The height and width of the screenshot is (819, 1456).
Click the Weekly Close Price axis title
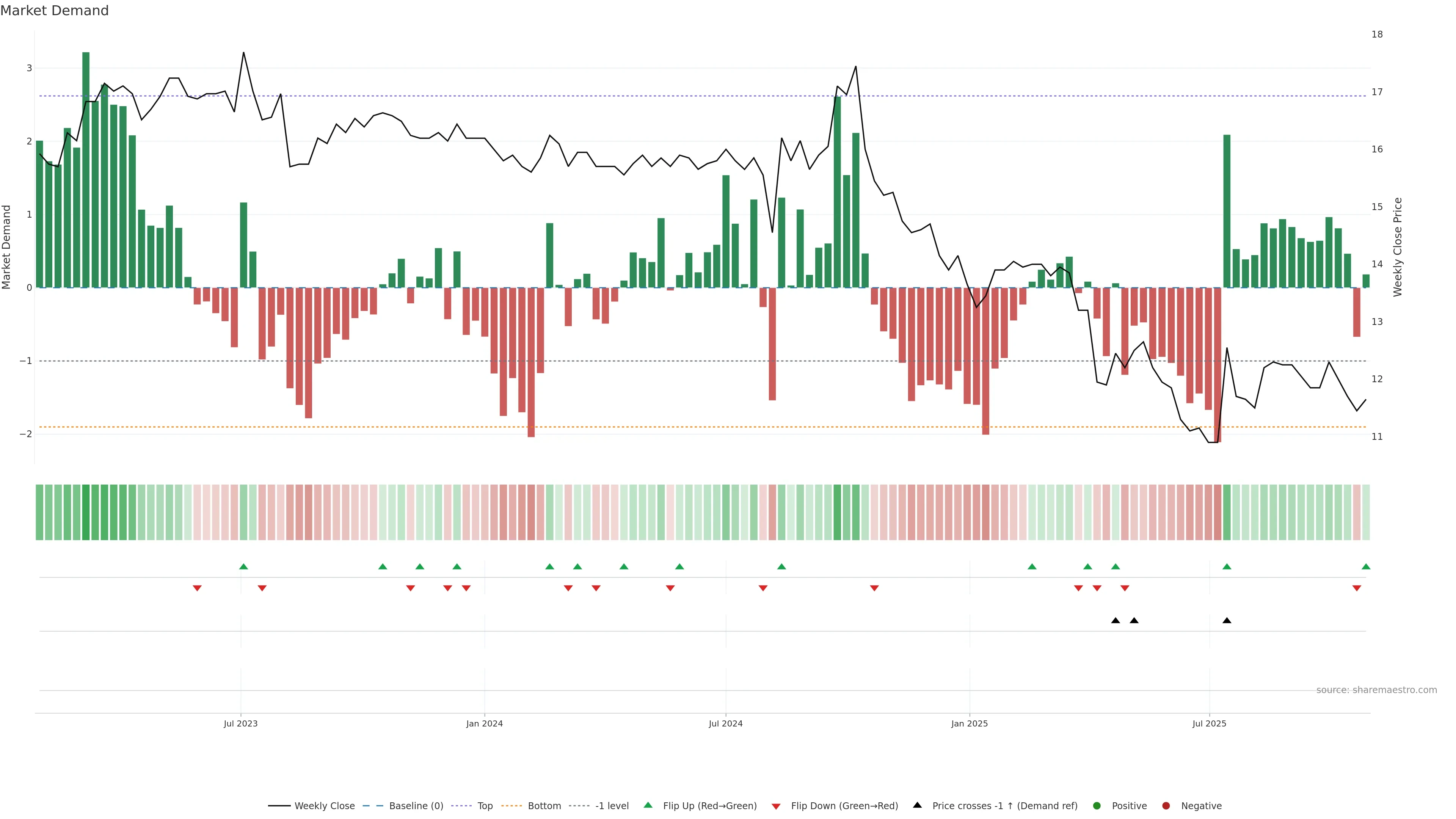tap(1398, 247)
